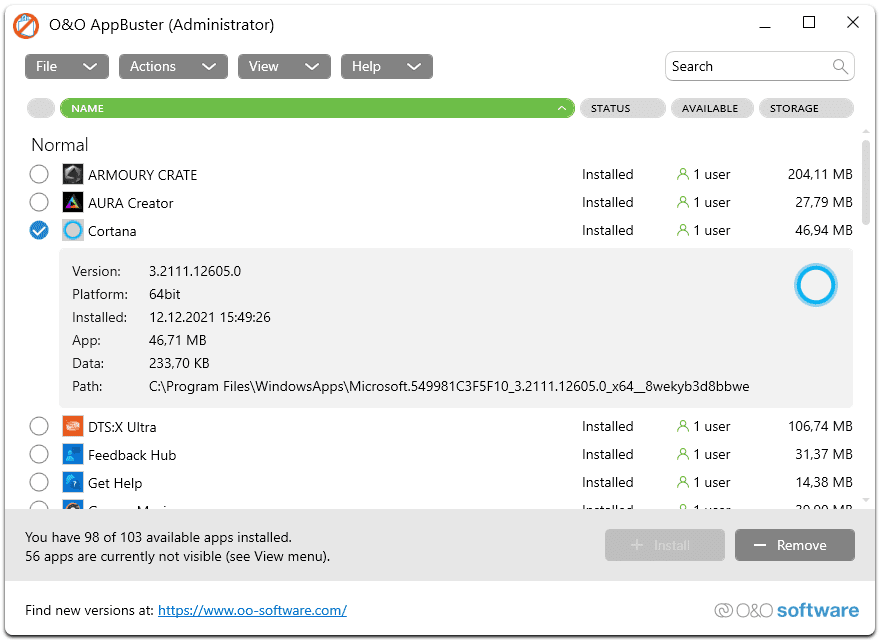Expand the Actions dropdown menu
Viewport: 880px width, 640px height.
173,66
